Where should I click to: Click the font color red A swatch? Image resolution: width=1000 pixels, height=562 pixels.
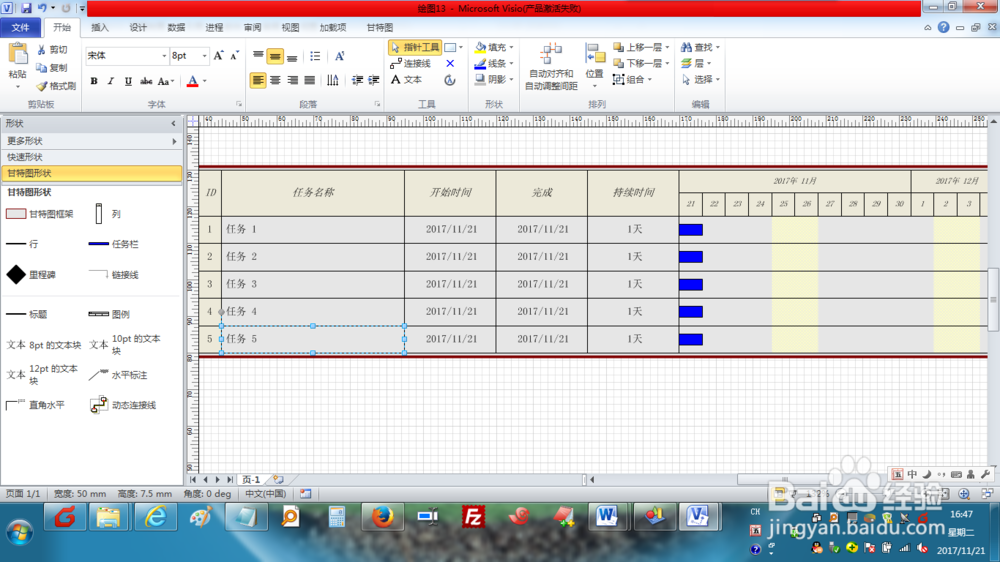pyautogui.click(x=193, y=81)
